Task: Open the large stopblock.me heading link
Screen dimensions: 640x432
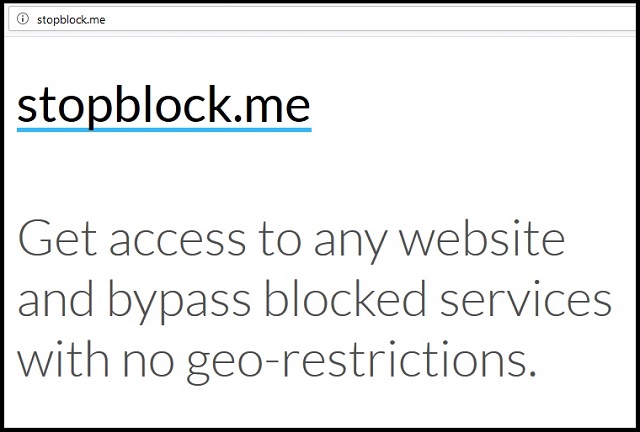Action: pyautogui.click(x=164, y=106)
